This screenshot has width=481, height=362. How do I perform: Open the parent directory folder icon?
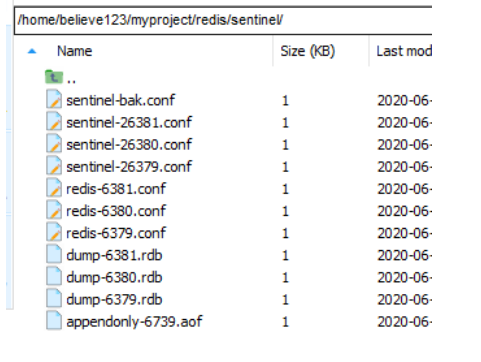tap(54, 77)
